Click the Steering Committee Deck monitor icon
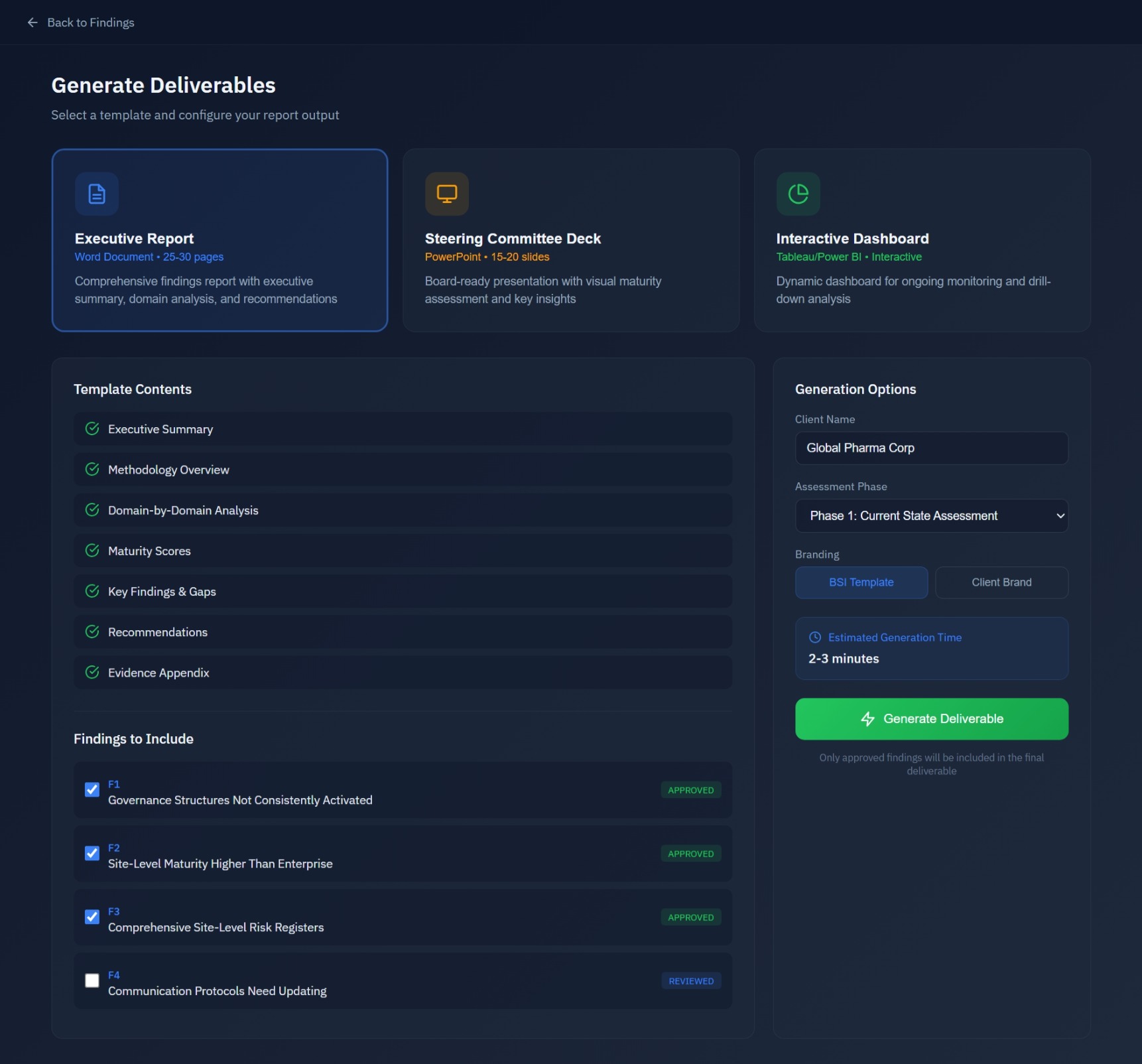 point(446,194)
